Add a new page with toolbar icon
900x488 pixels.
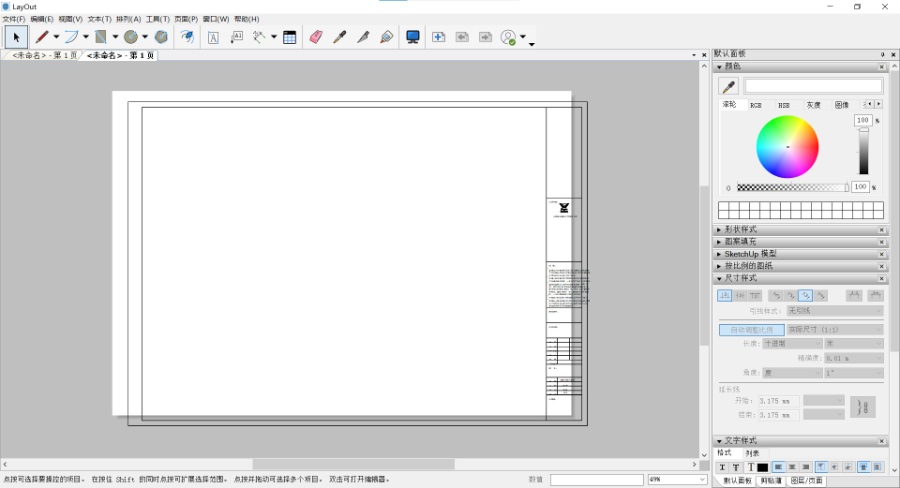(x=438, y=37)
